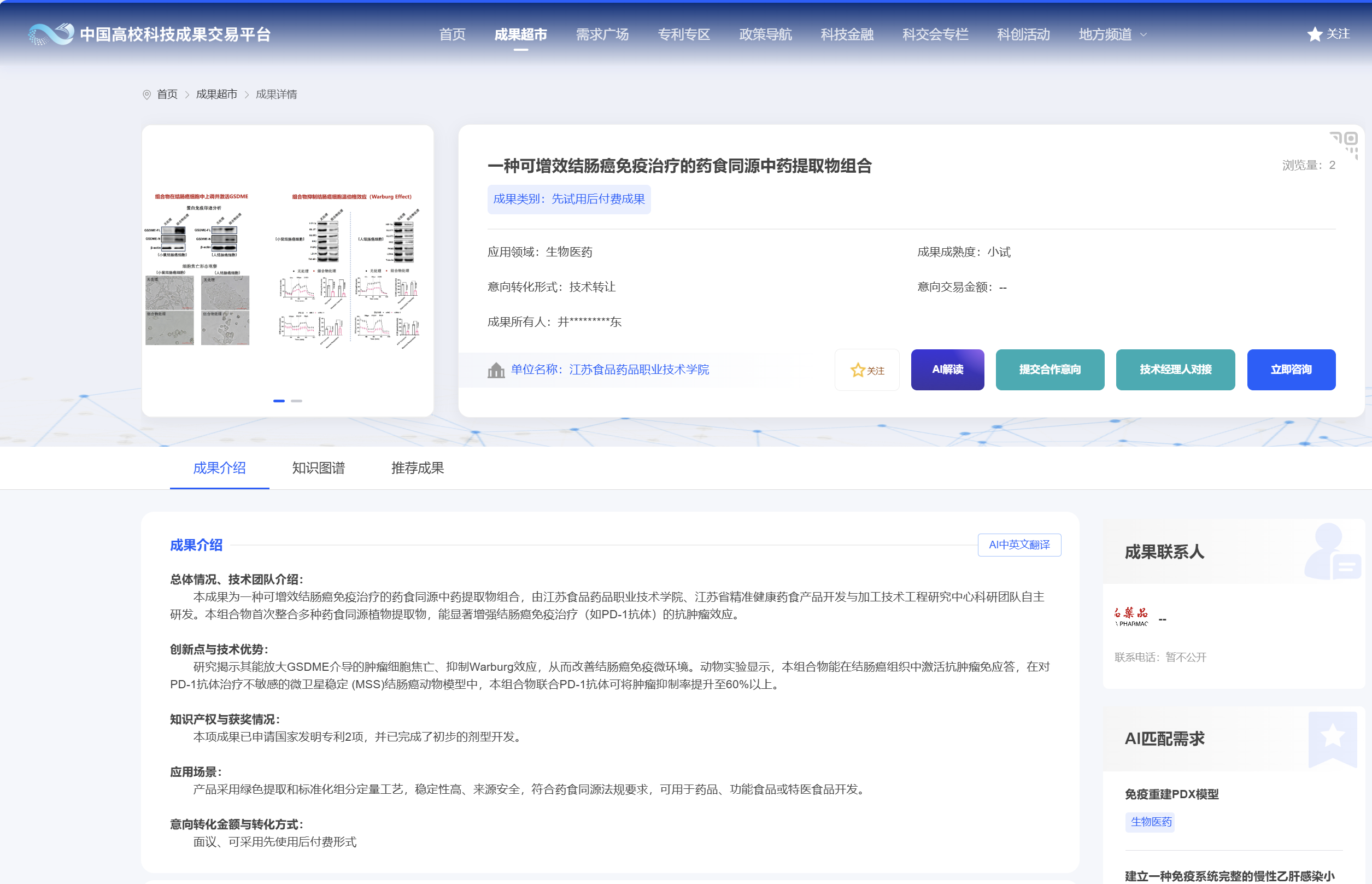The height and width of the screenshot is (884, 1372).
Task: Click the 立即咨询 button
Action: [1291, 370]
